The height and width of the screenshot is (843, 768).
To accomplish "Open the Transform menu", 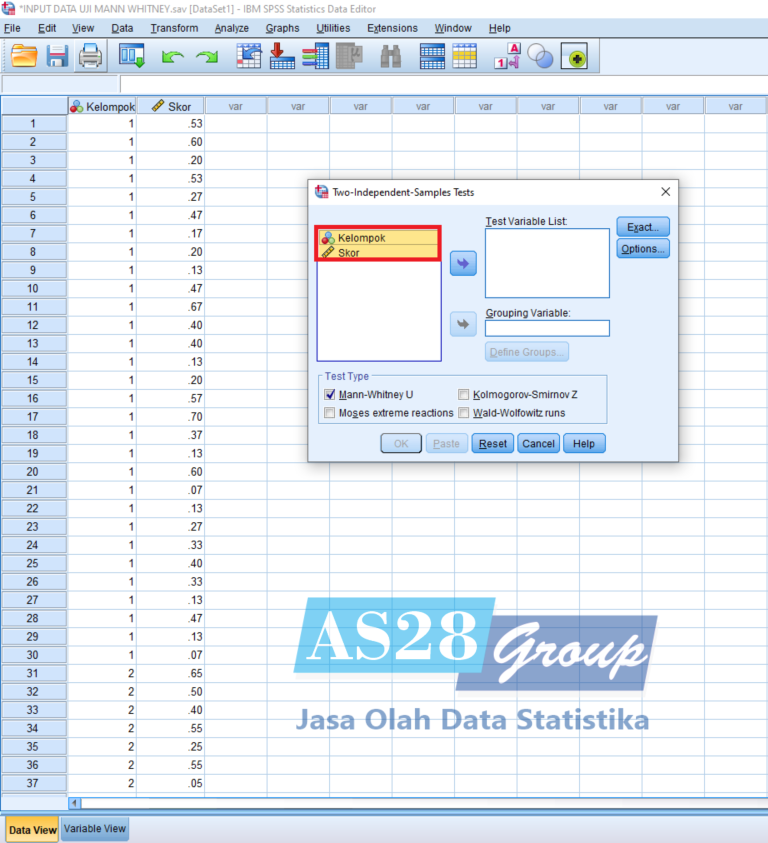I will 174,28.
